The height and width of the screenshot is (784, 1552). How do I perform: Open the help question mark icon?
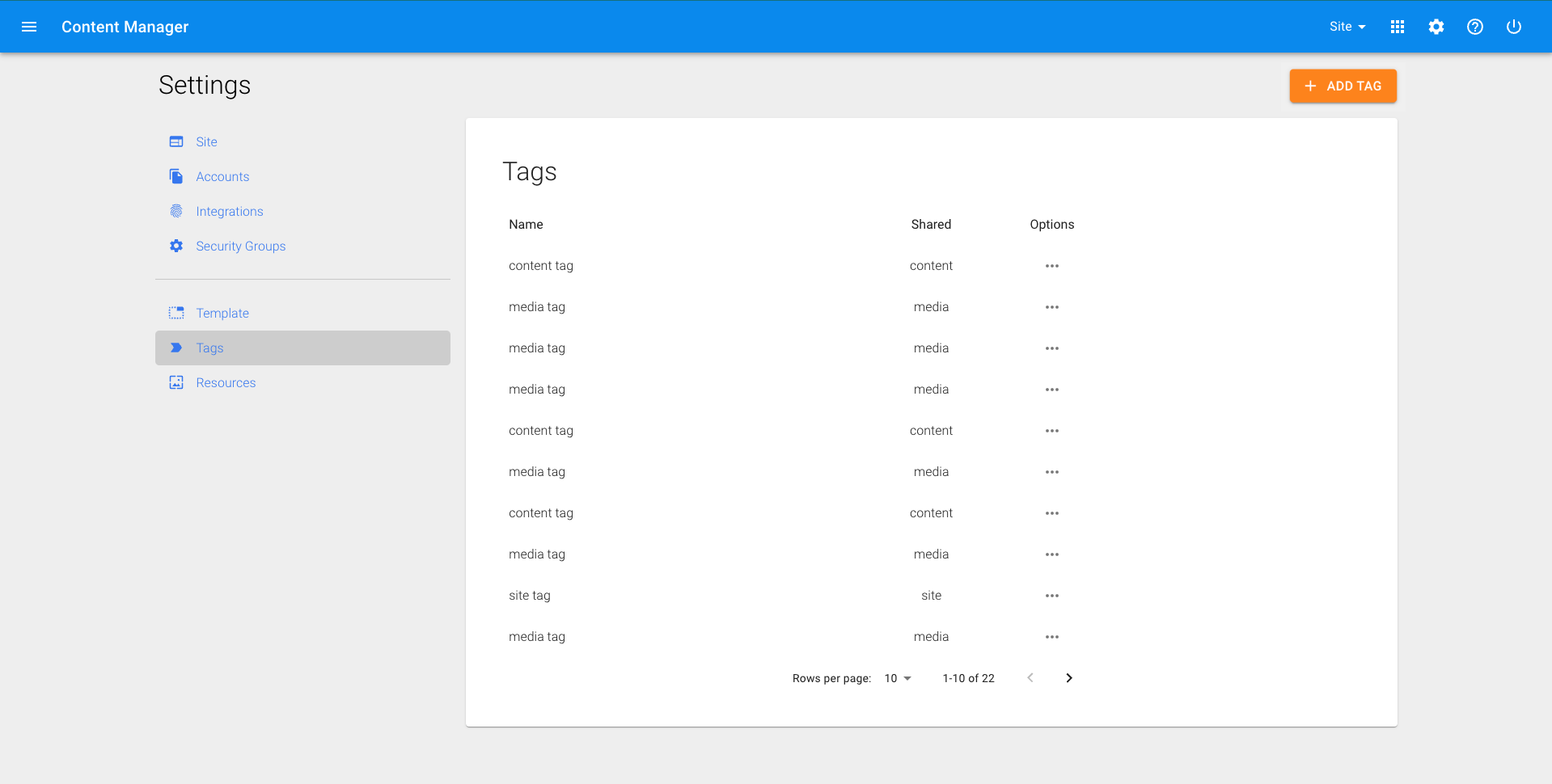click(x=1474, y=27)
